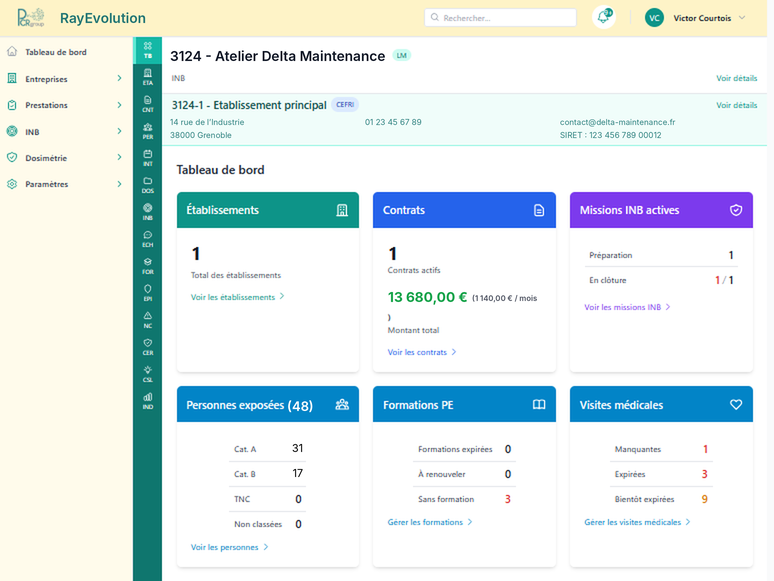Expand the Paramètres sidebar chevron

119,184
